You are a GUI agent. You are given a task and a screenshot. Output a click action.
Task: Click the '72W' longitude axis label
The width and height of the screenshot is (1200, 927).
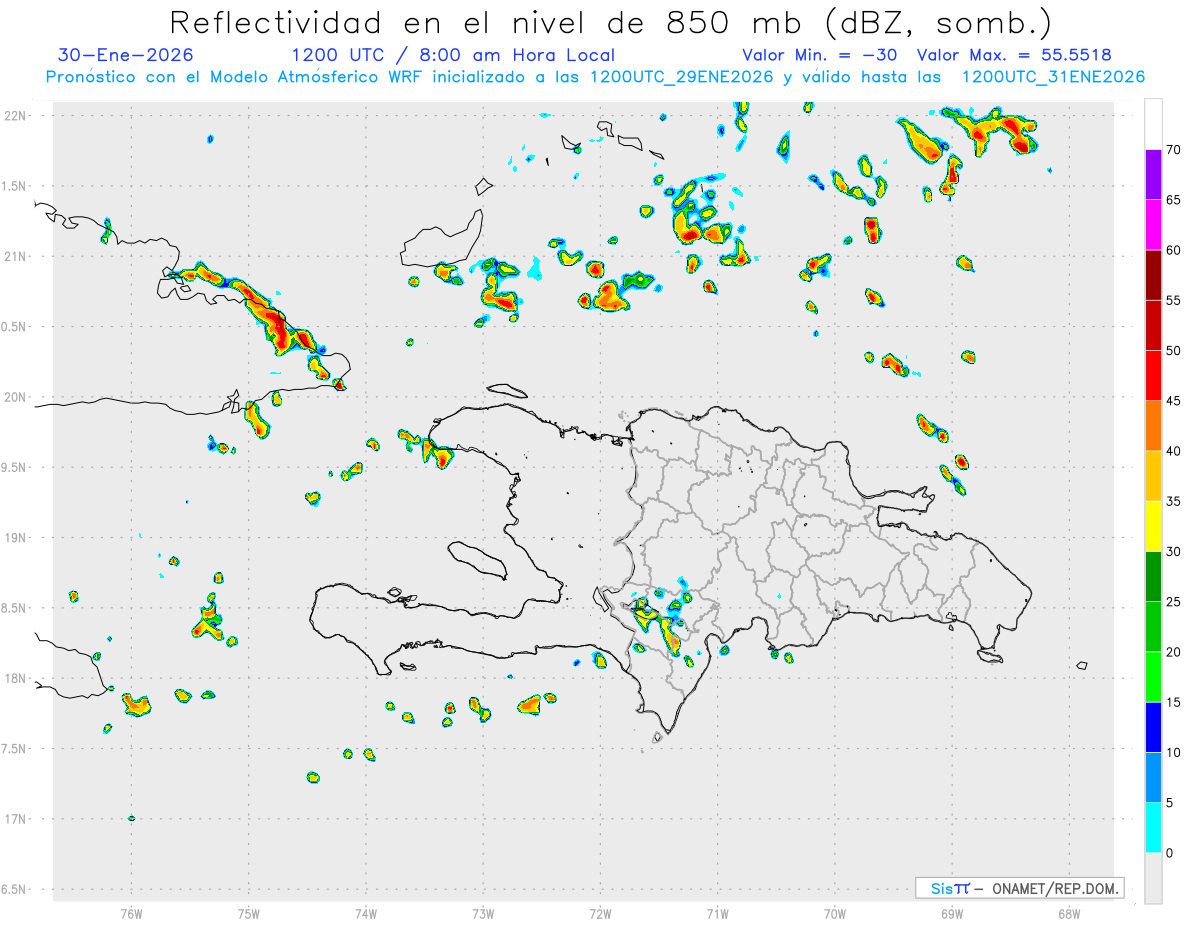tap(600, 914)
